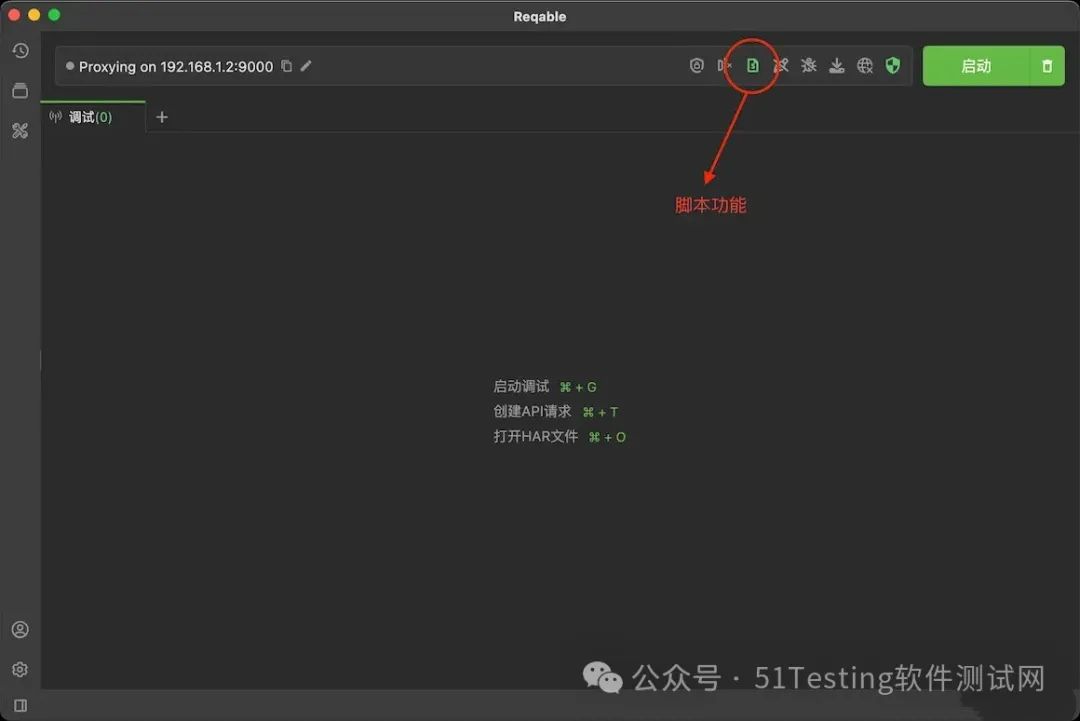Open the collections sidebar icon

20,90
